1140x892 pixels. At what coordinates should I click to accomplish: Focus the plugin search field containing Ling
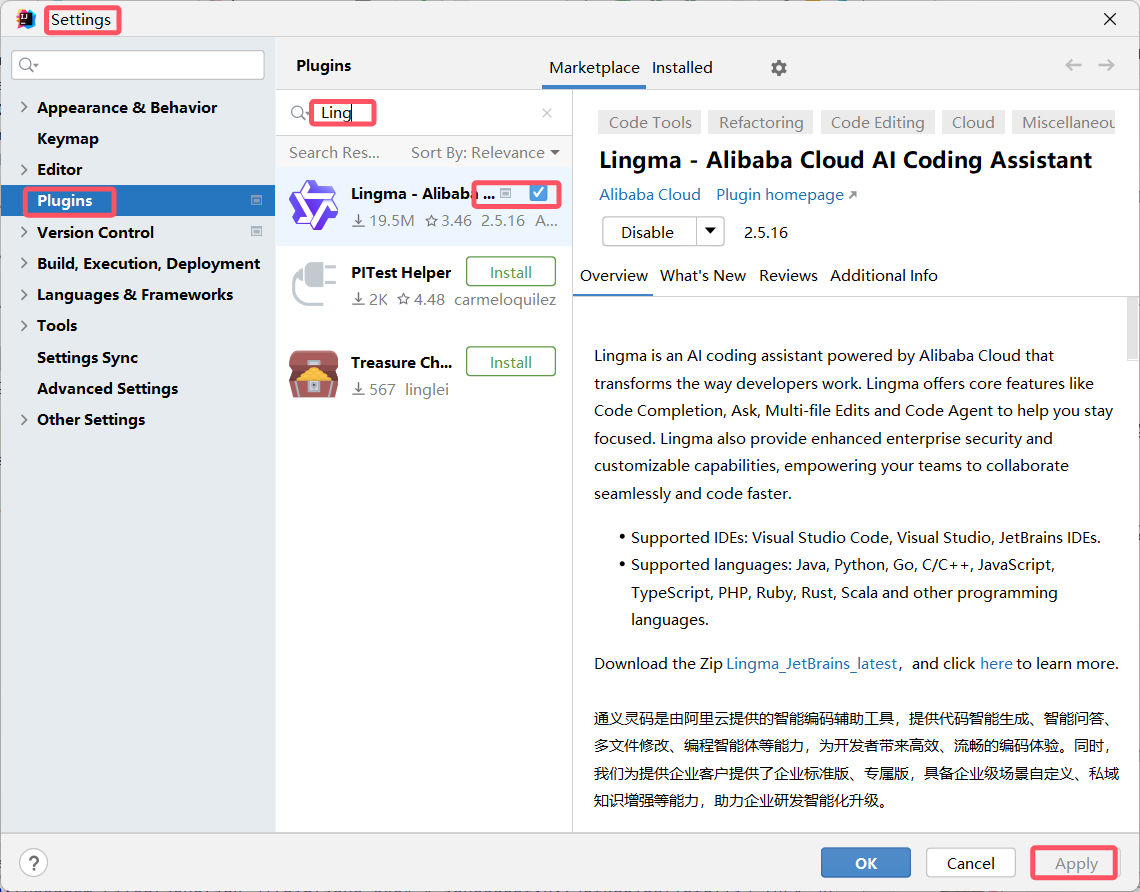pyautogui.click(x=422, y=113)
